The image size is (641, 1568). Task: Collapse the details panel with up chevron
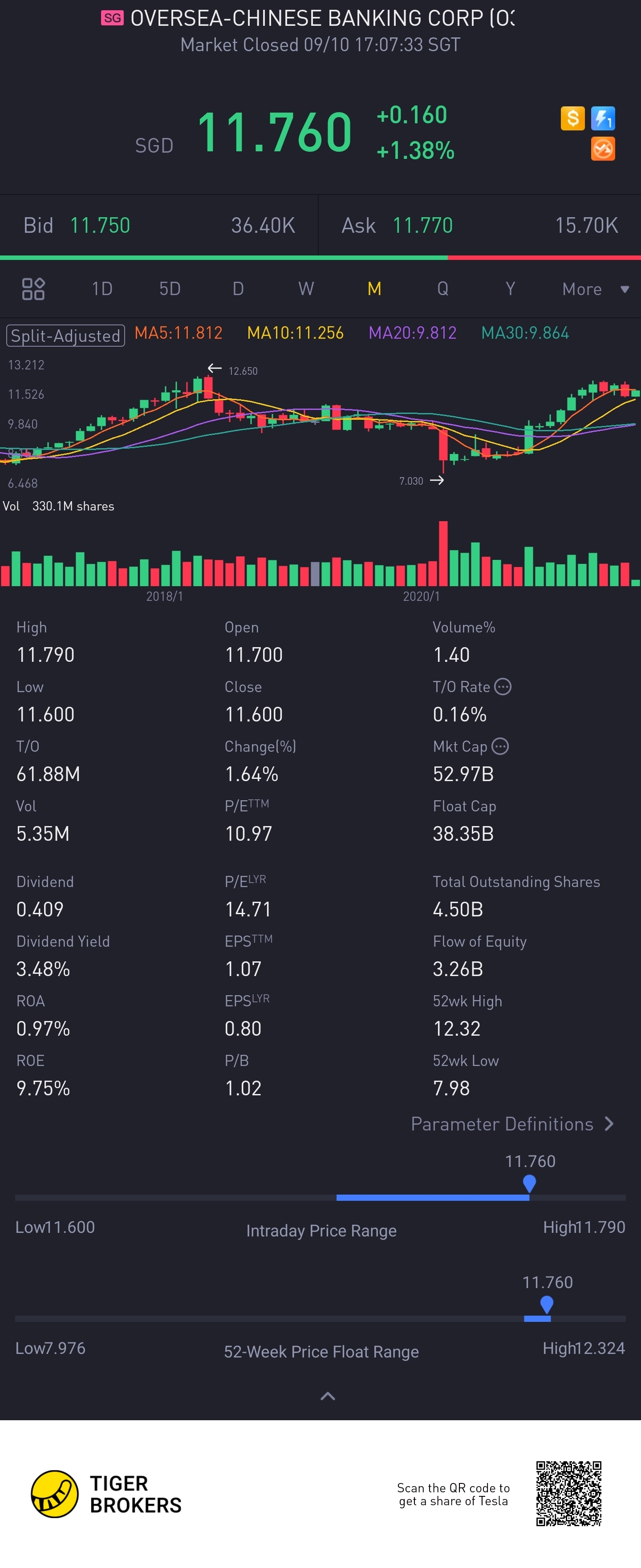pos(328,1396)
